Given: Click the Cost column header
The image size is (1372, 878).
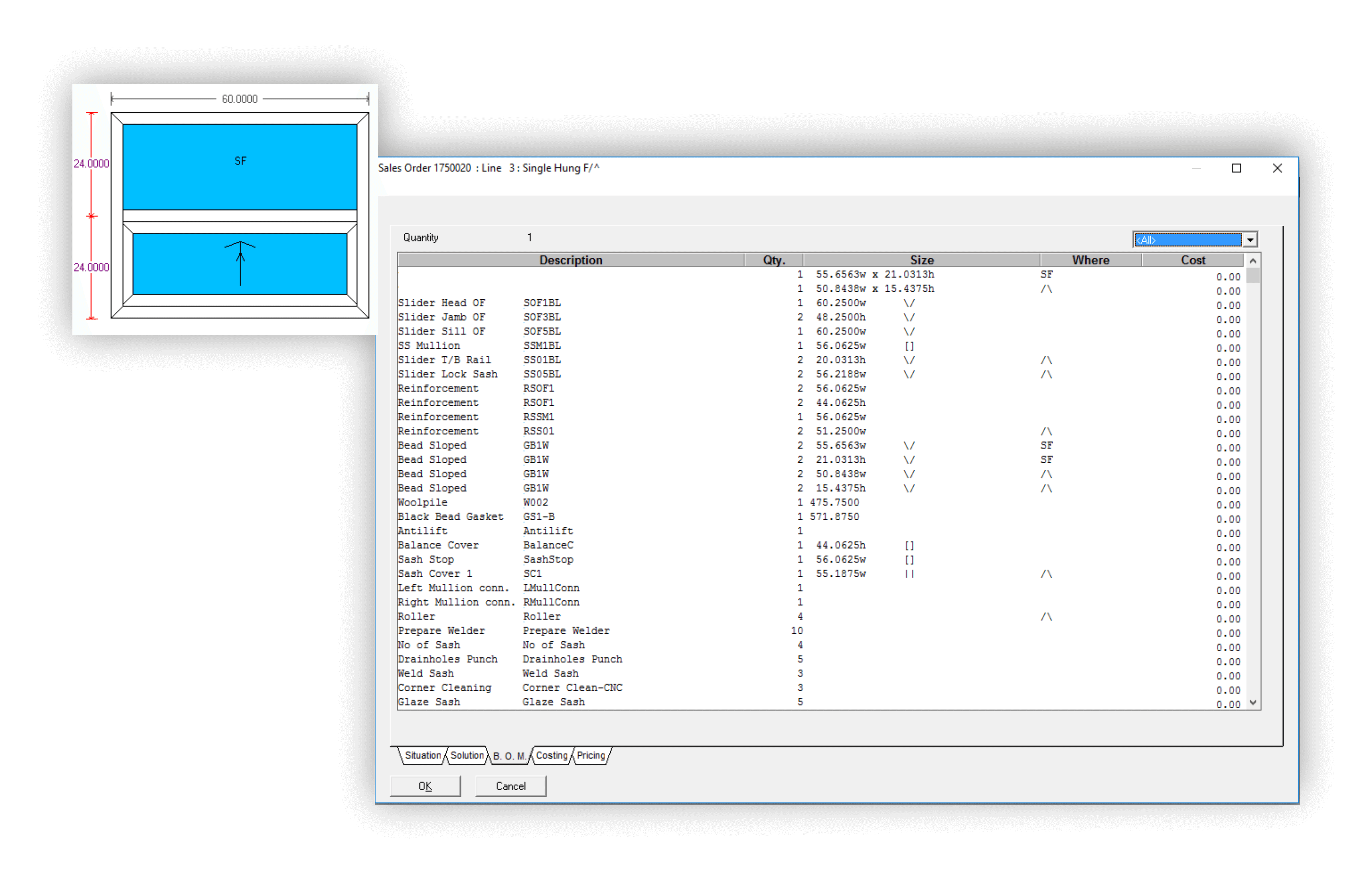Looking at the screenshot, I should [x=1192, y=260].
